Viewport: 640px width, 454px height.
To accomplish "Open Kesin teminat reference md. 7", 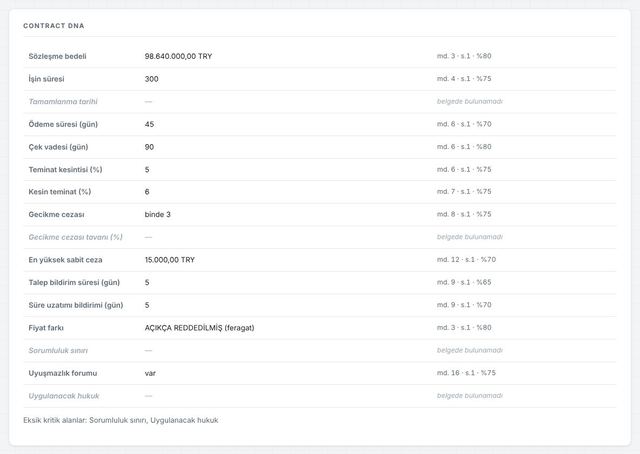I will pos(464,191).
